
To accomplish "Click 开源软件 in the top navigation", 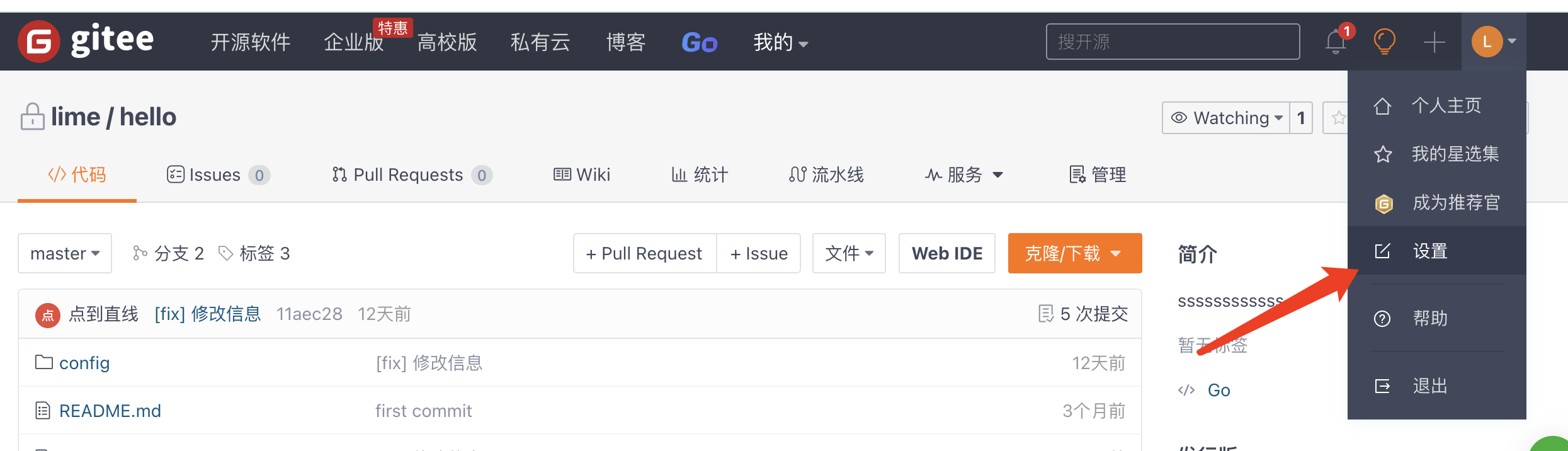I will [251, 42].
